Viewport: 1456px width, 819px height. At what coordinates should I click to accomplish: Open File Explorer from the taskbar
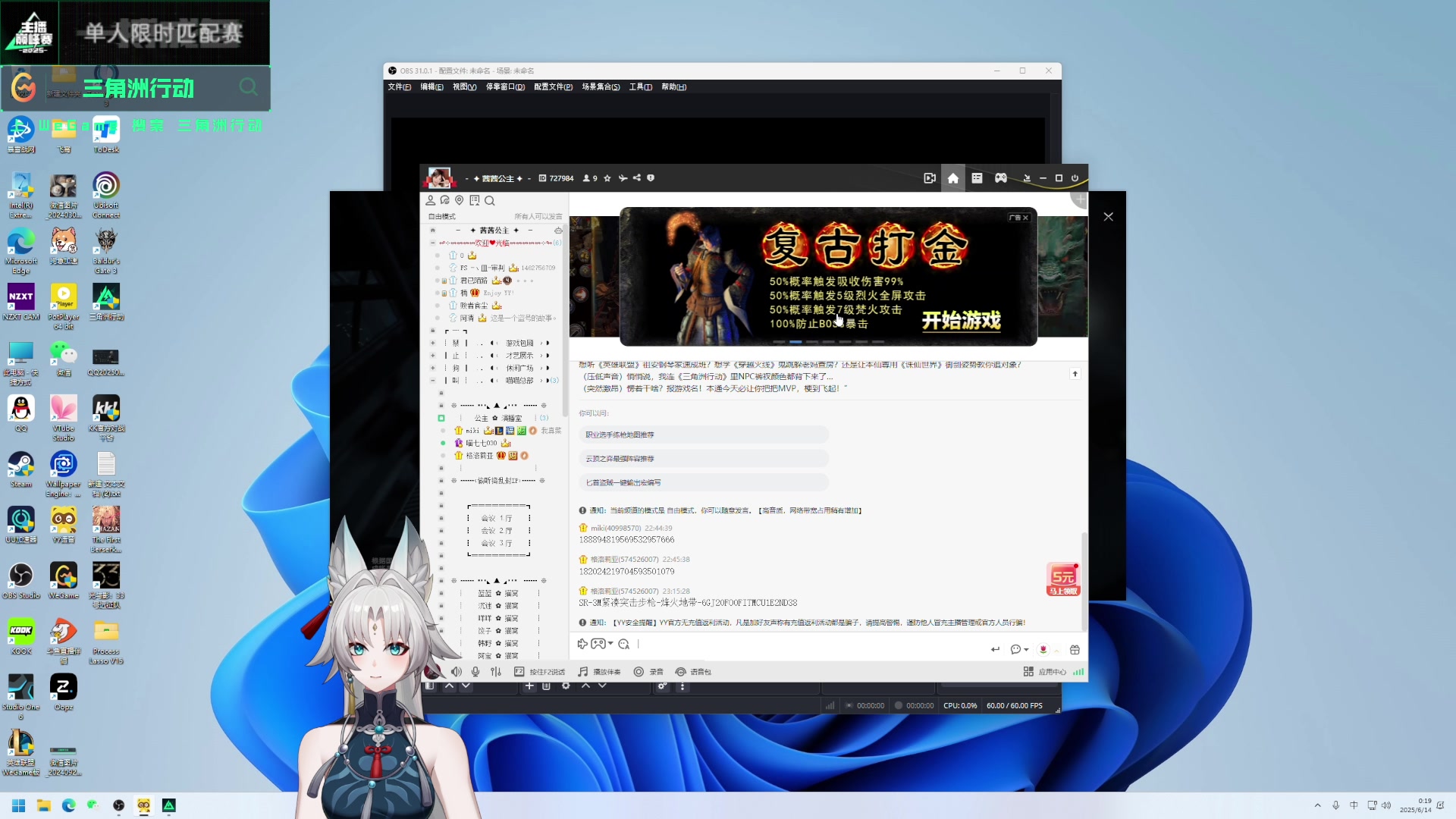pyautogui.click(x=44, y=805)
